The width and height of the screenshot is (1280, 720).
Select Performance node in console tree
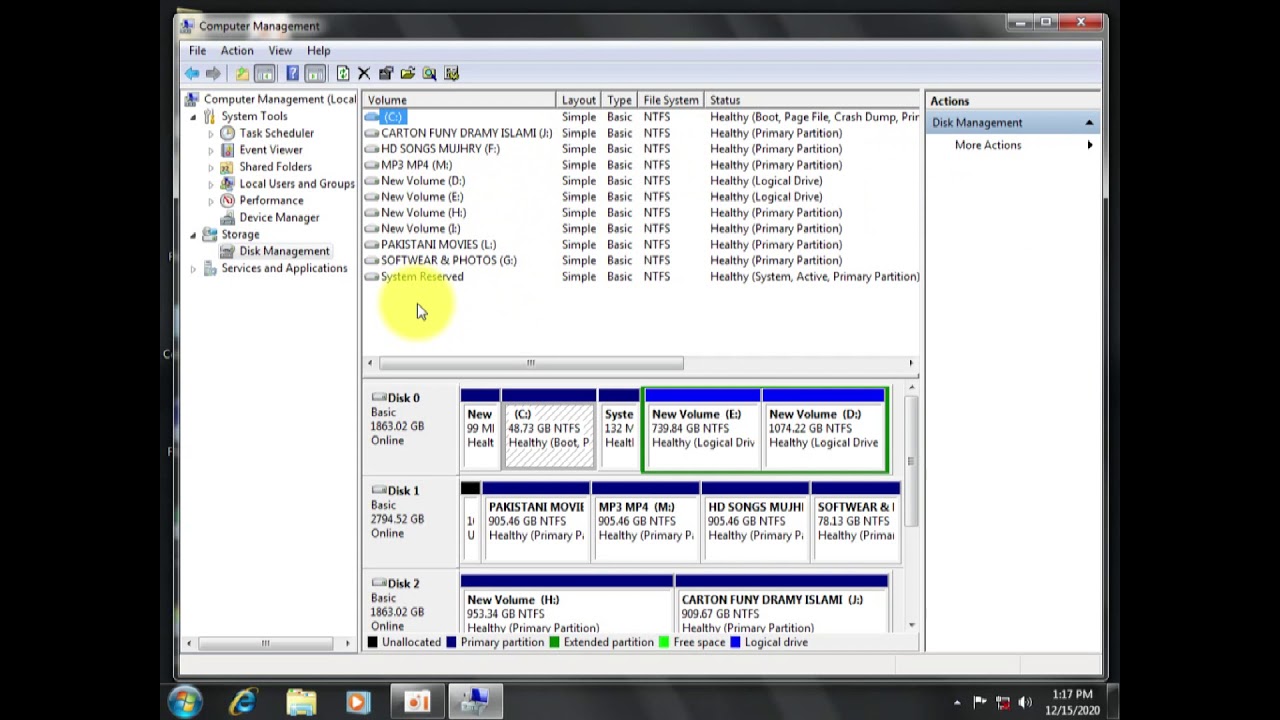click(x=271, y=200)
